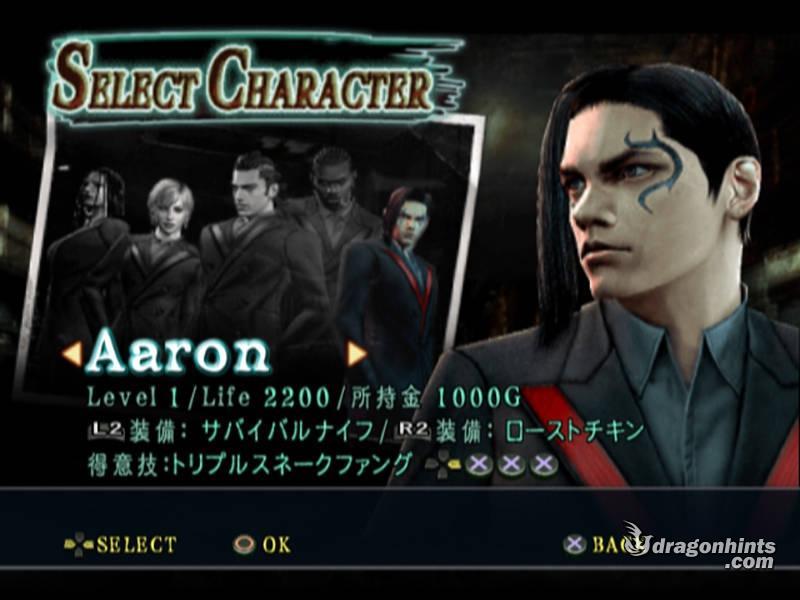This screenshot has width=800, height=600.
Task: Click the OK label
Action: [277, 545]
